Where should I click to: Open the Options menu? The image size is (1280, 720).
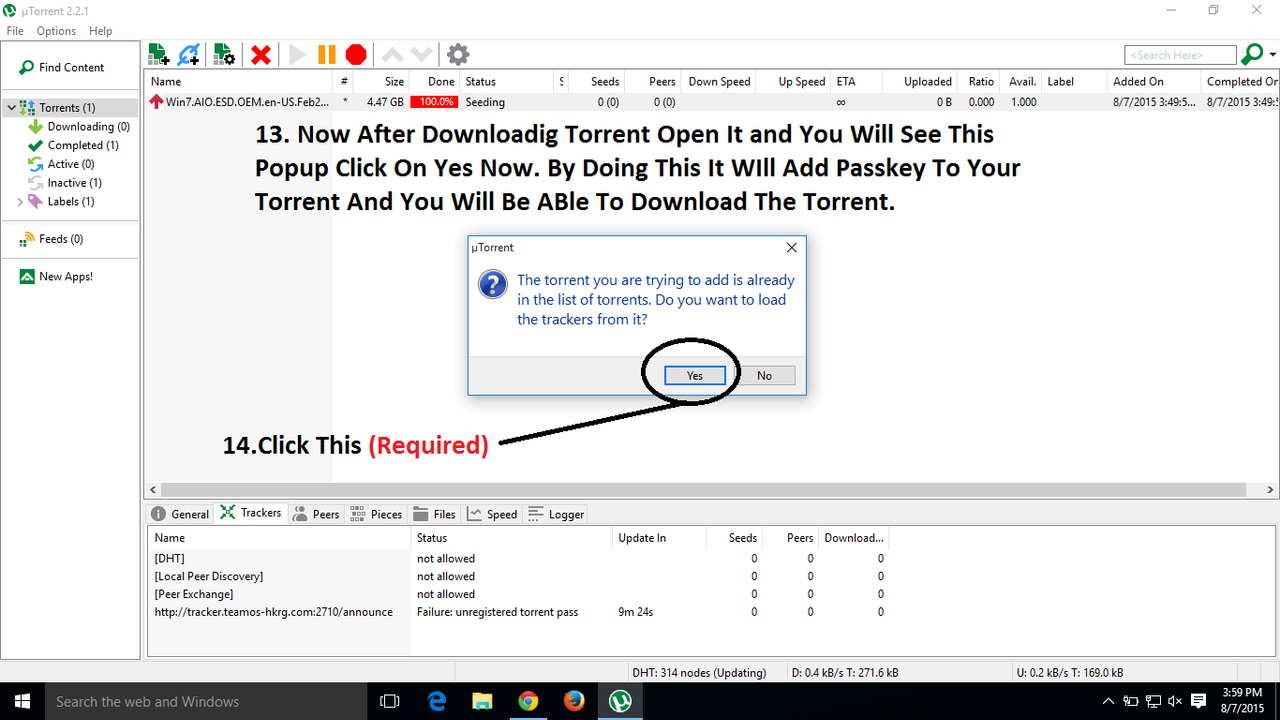pos(56,31)
